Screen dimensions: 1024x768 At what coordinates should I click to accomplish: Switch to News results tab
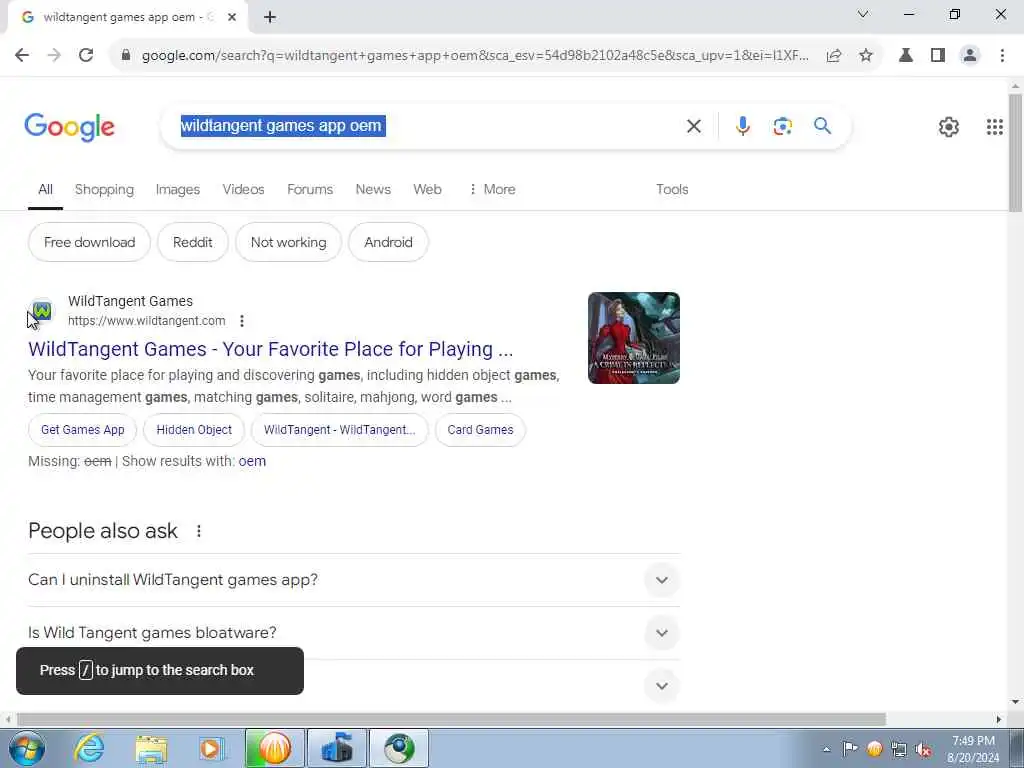[x=373, y=189]
